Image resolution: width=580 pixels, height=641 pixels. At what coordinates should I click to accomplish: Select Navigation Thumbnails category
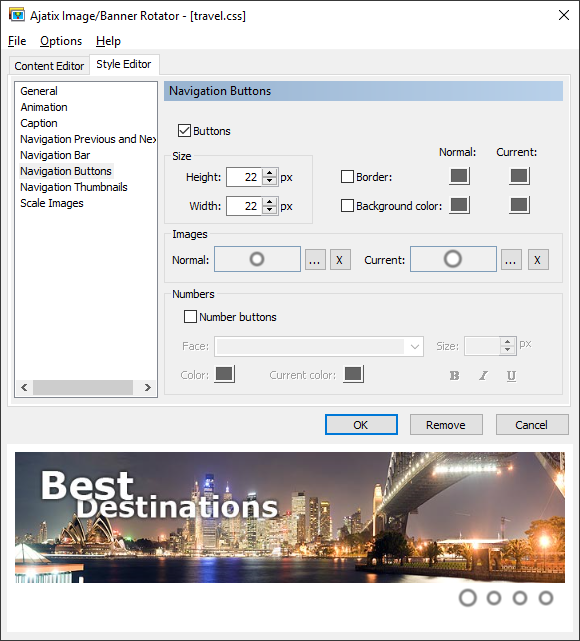74,187
